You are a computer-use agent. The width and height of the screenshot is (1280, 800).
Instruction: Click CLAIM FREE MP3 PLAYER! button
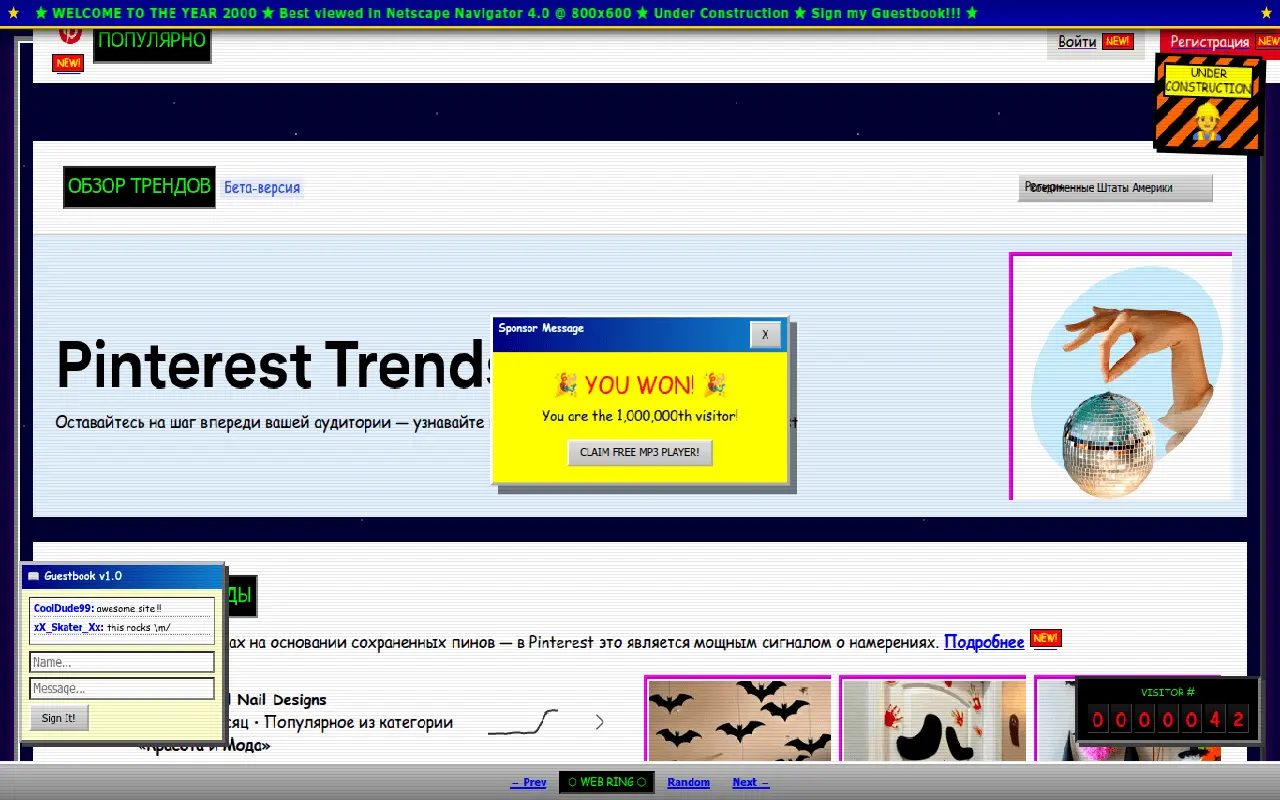[x=640, y=452]
